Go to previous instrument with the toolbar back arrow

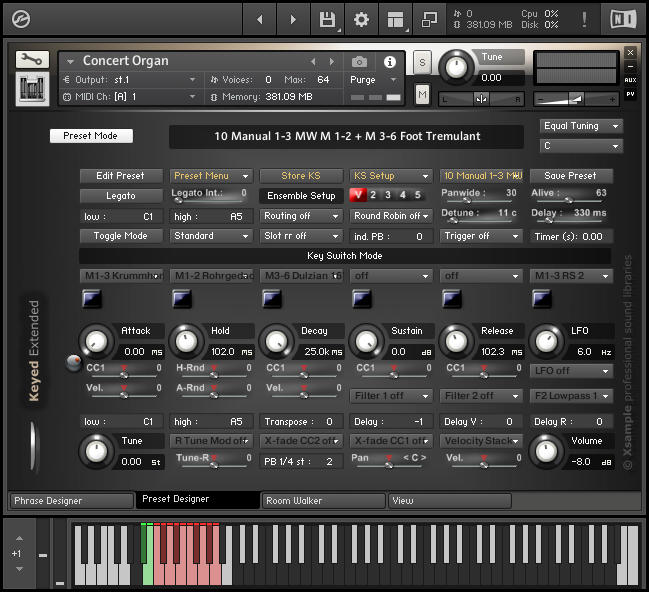click(260, 19)
